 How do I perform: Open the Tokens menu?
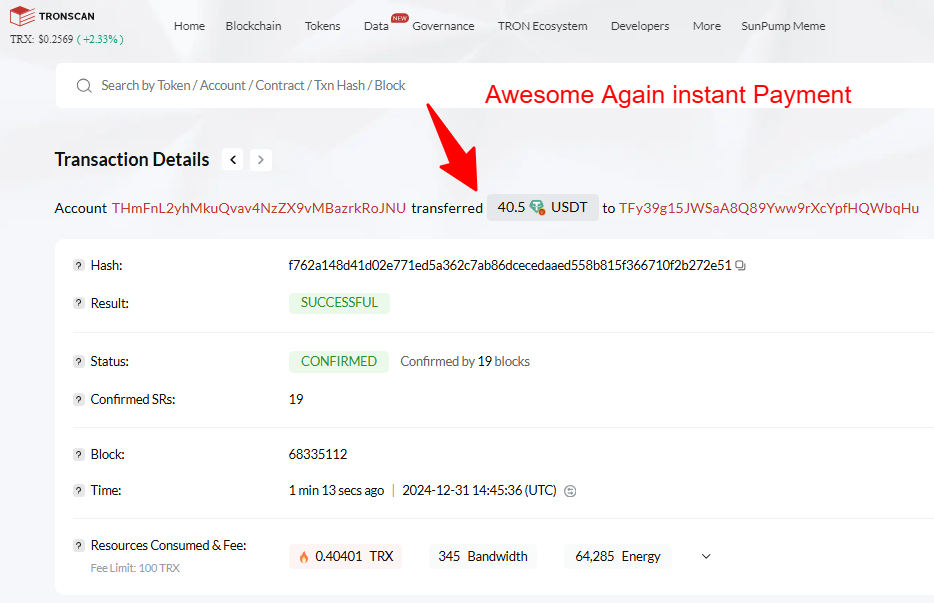coord(322,26)
